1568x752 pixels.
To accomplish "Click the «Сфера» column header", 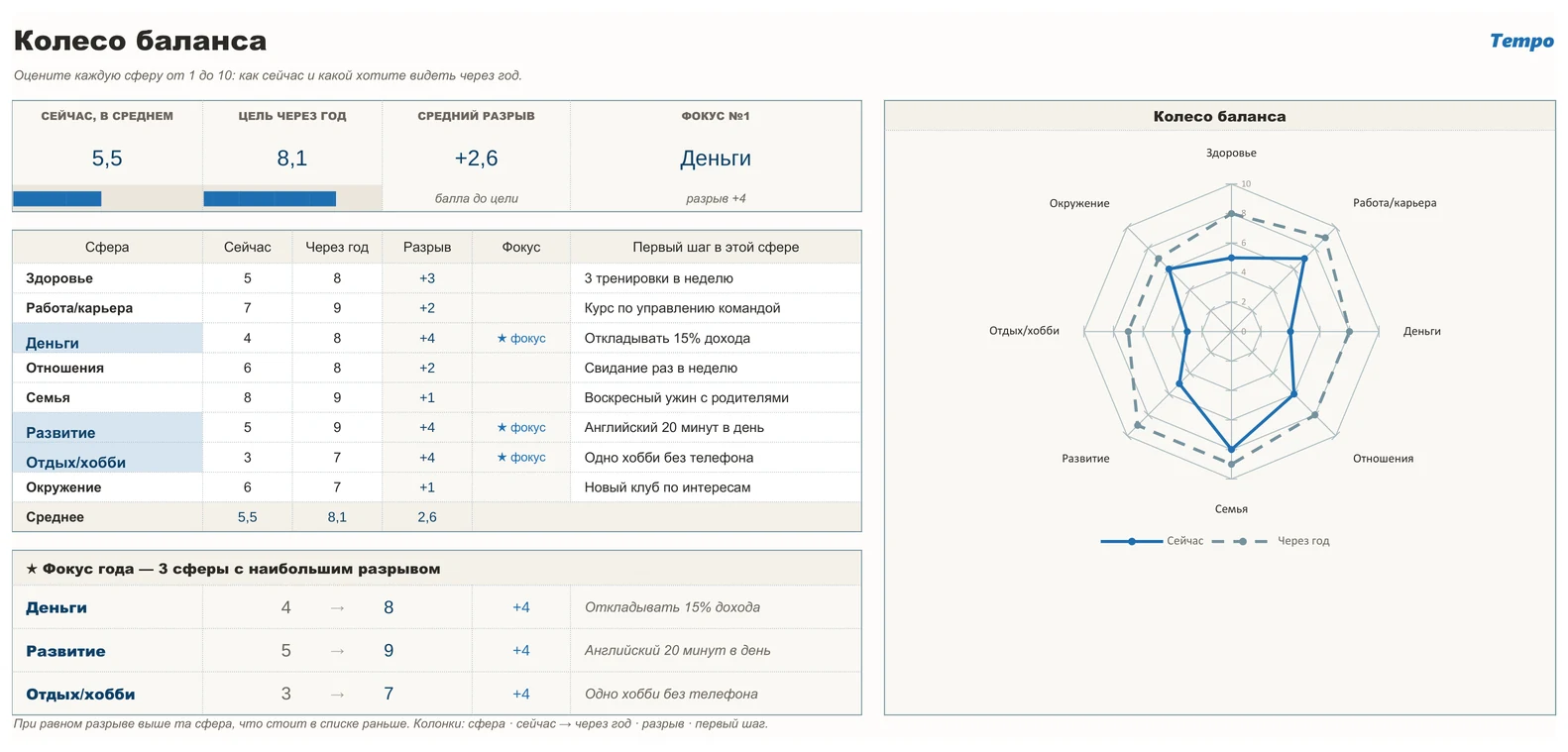I will (107, 247).
